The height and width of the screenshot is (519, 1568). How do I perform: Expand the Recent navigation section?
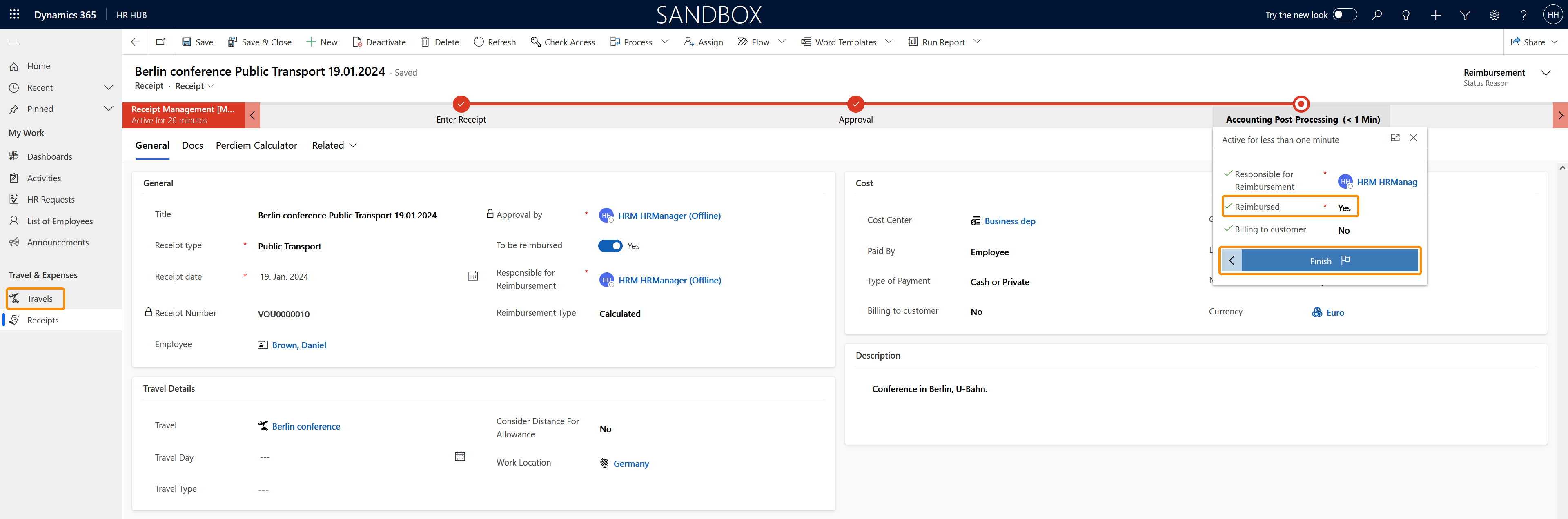pyautogui.click(x=108, y=88)
